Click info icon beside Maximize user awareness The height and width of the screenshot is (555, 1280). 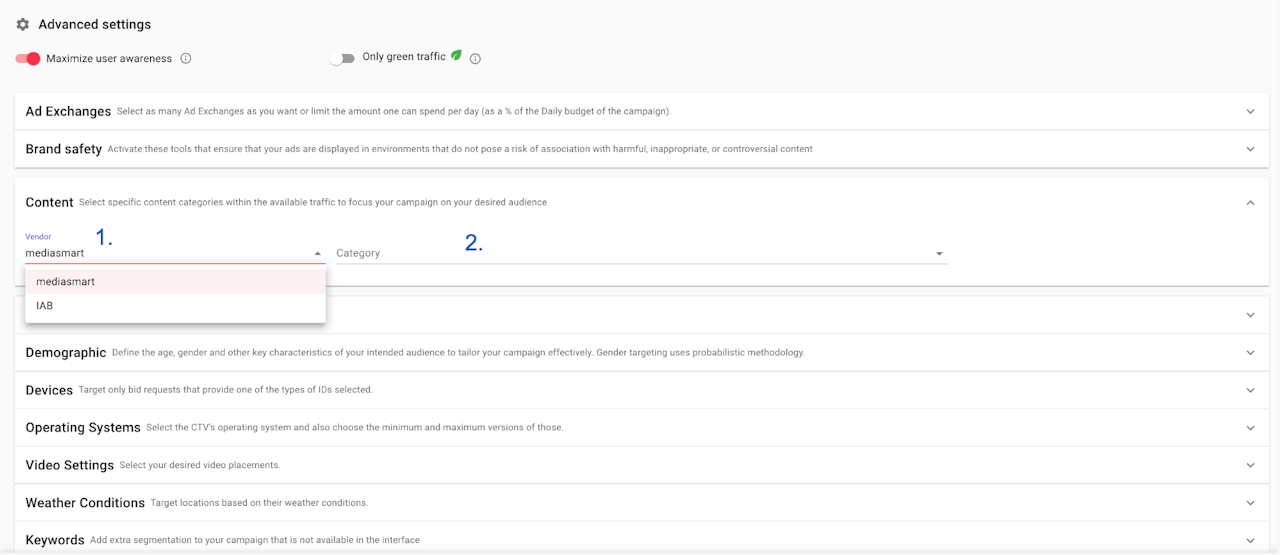click(x=186, y=58)
